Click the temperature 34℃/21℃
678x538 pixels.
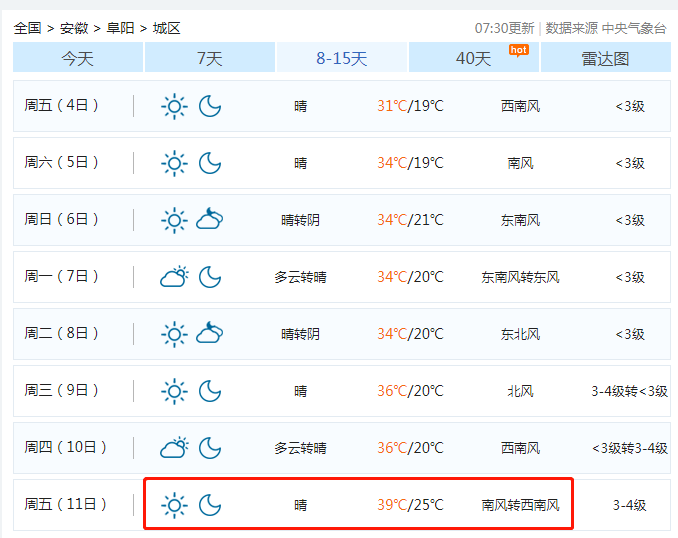pyautogui.click(x=410, y=220)
